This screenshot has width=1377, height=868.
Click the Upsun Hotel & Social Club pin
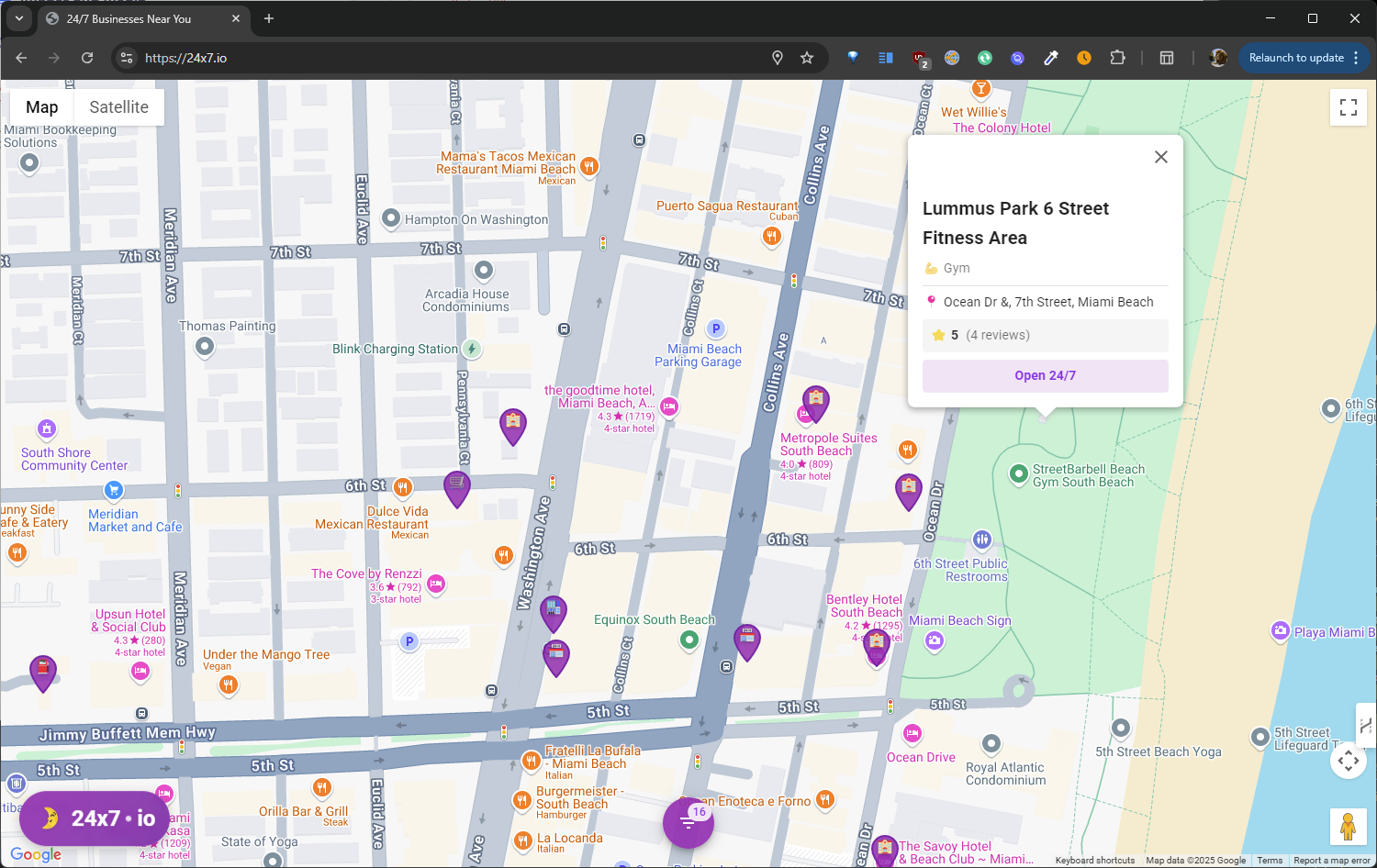click(x=140, y=672)
